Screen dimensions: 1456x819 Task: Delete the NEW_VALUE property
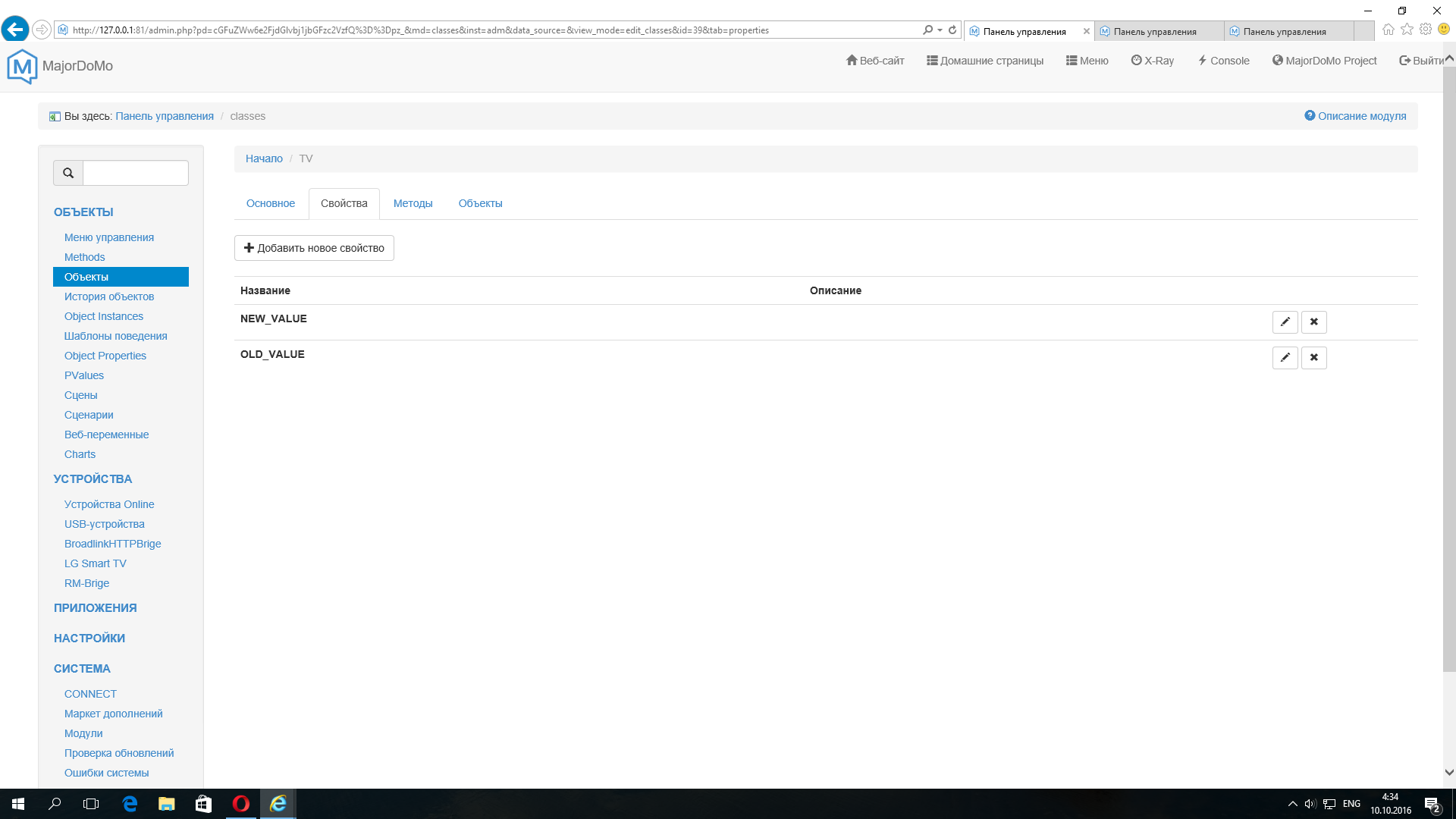pos(1313,322)
